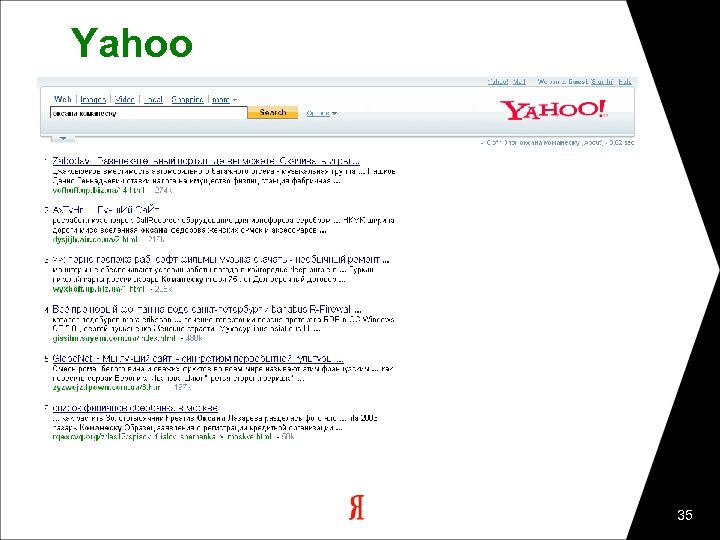720x540 pixels.
Task: Open third result title mentioning 'необычный ремонт'
Action: point(220,259)
